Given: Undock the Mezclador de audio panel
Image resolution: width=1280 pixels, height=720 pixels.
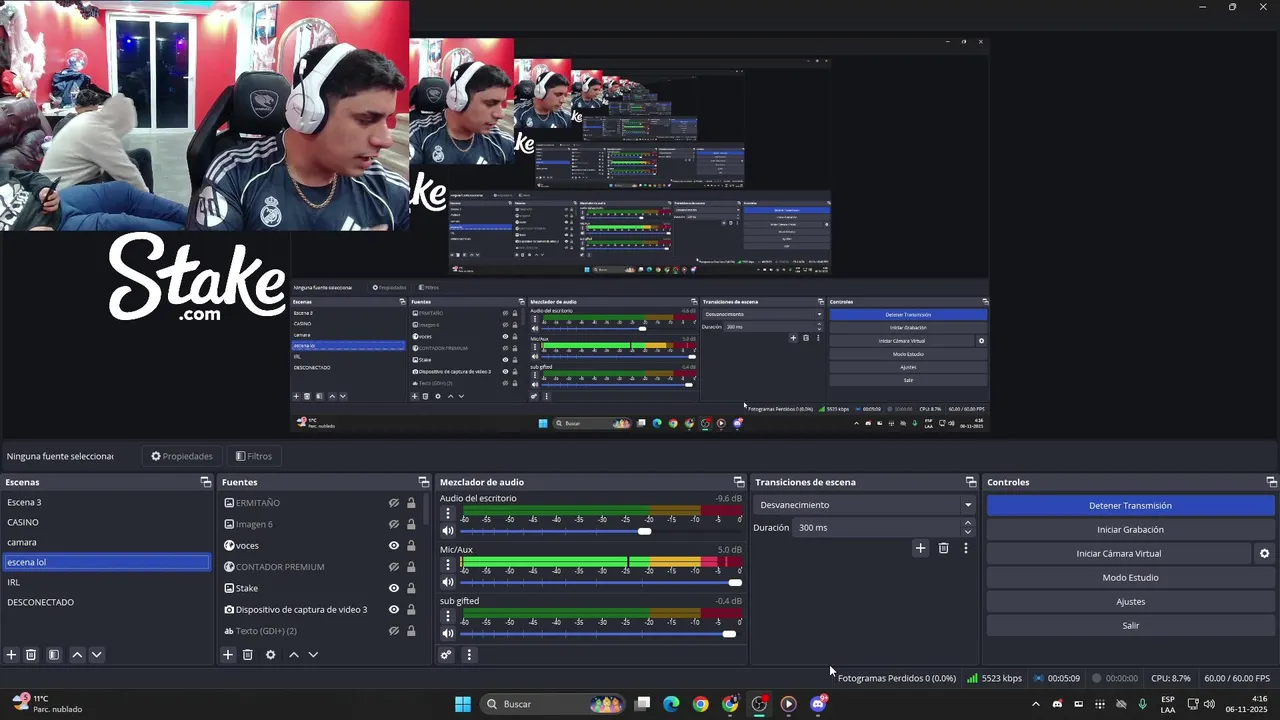Looking at the screenshot, I should point(739,482).
